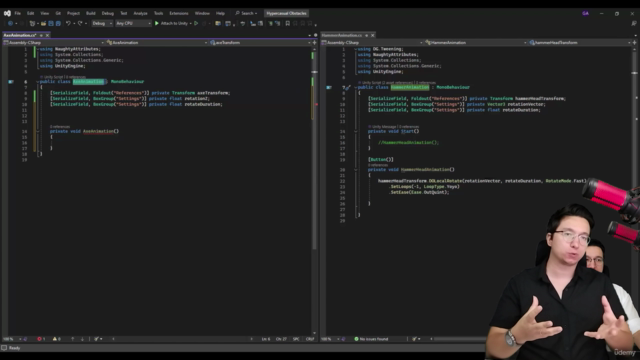Open the File menu
The width and height of the screenshot is (640, 360).
(18, 13)
